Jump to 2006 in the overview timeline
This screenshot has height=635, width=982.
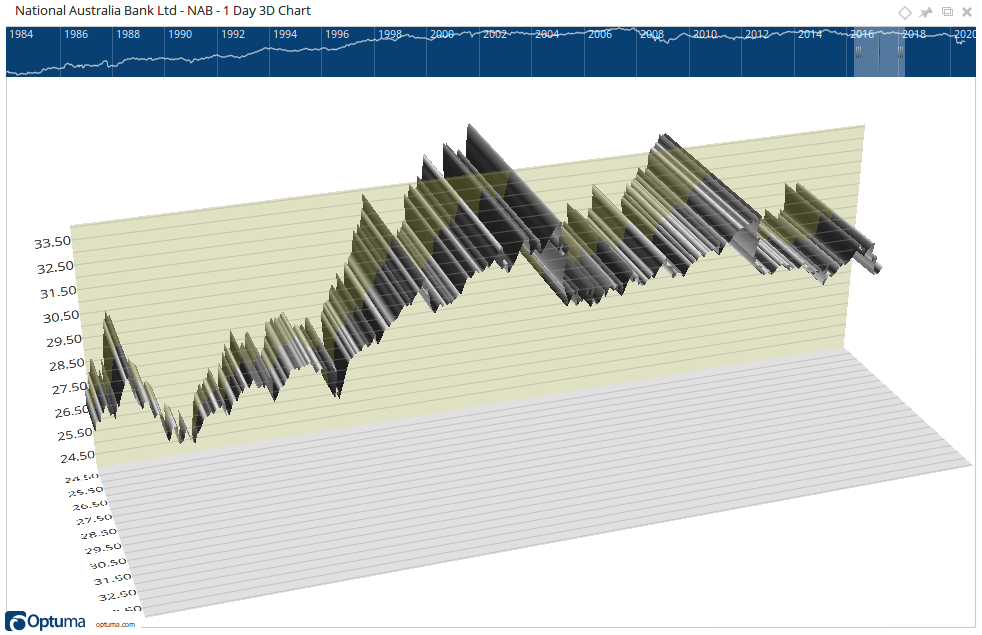coord(599,34)
